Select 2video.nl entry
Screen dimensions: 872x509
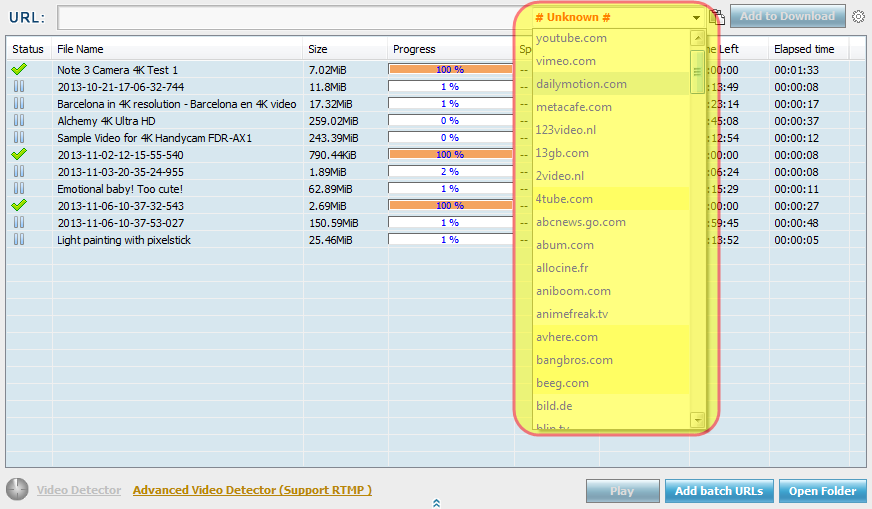pos(611,176)
